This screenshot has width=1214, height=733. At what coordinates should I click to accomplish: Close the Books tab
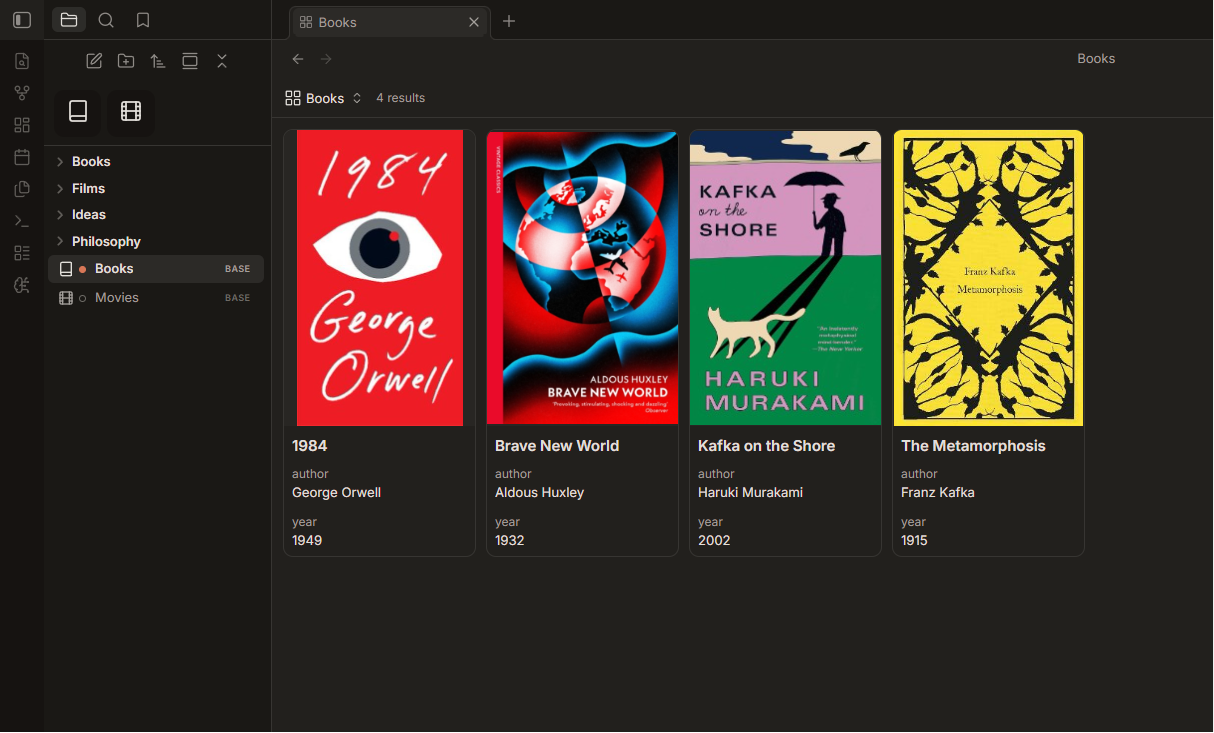[474, 22]
